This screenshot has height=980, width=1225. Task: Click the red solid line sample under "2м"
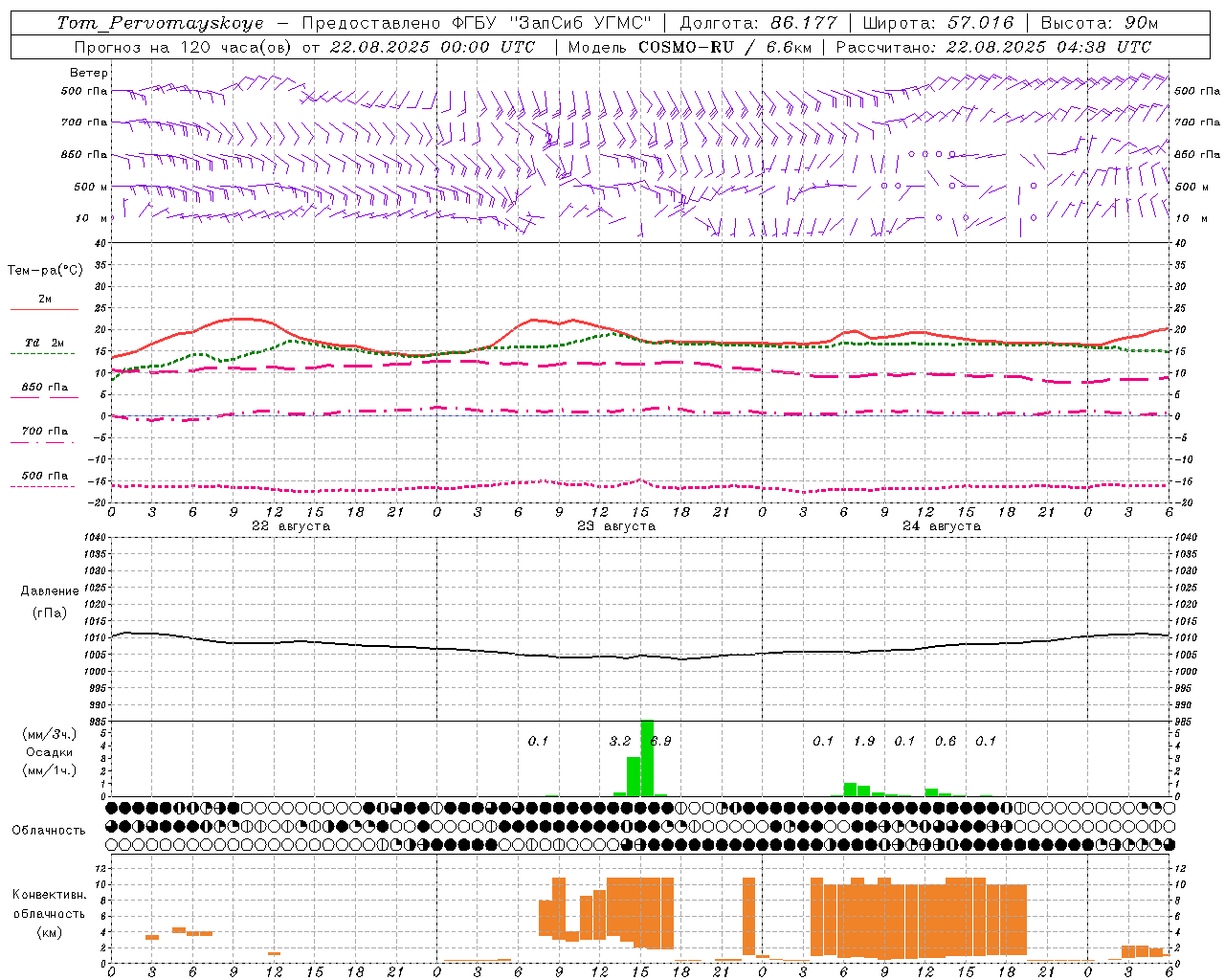pos(45,310)
